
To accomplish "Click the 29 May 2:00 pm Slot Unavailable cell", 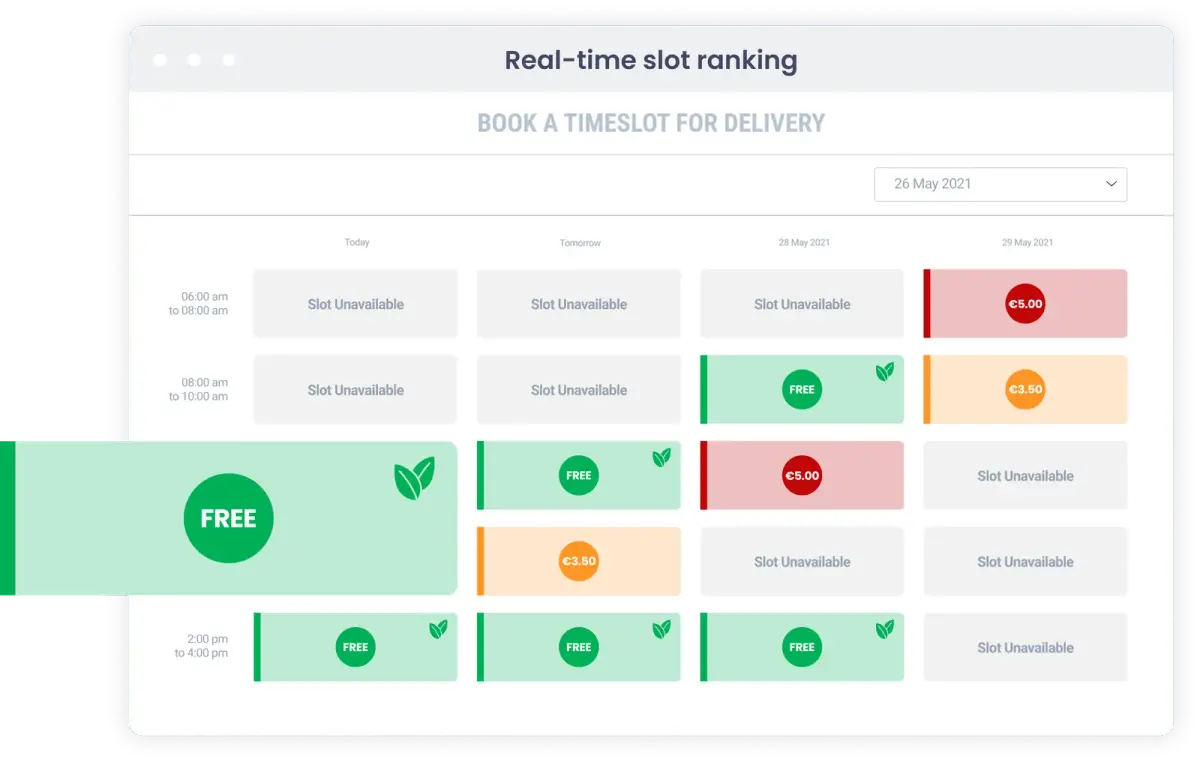I will pyautogui.click(x=1025, y=647).
